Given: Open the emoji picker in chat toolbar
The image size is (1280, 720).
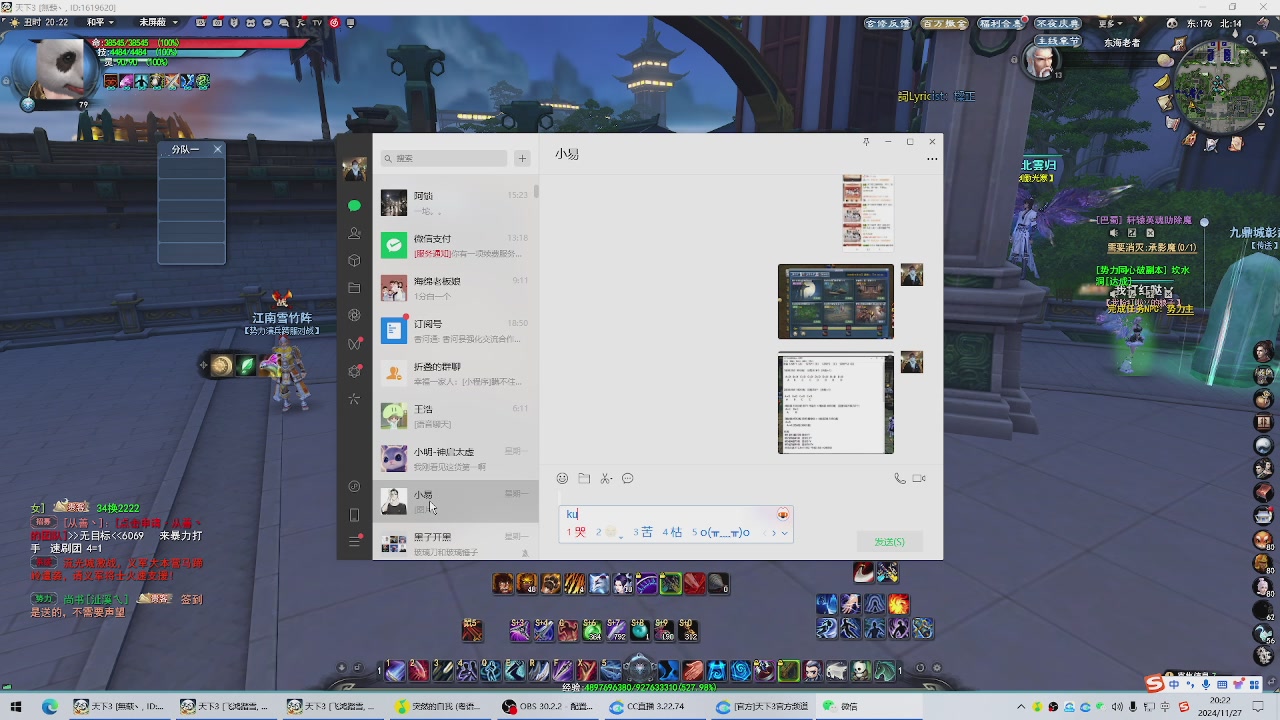Looking at the screenshot, I should [562, 479].
